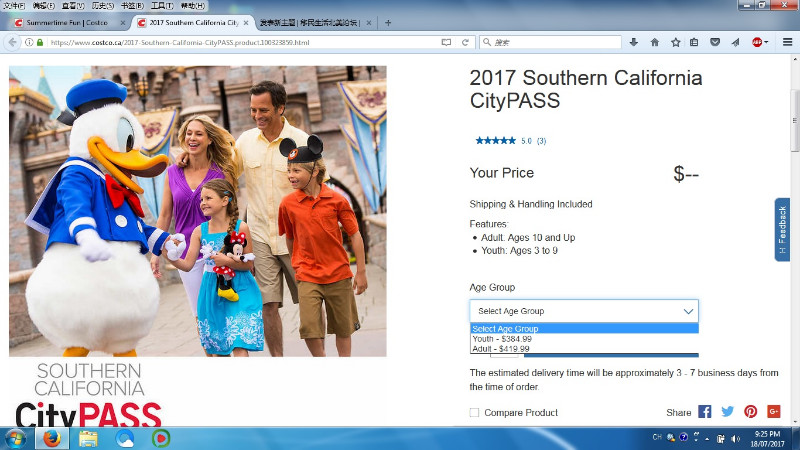Share the product on Twitter
The height and width of the screenshot is (450, 800).
click(728, 412)
